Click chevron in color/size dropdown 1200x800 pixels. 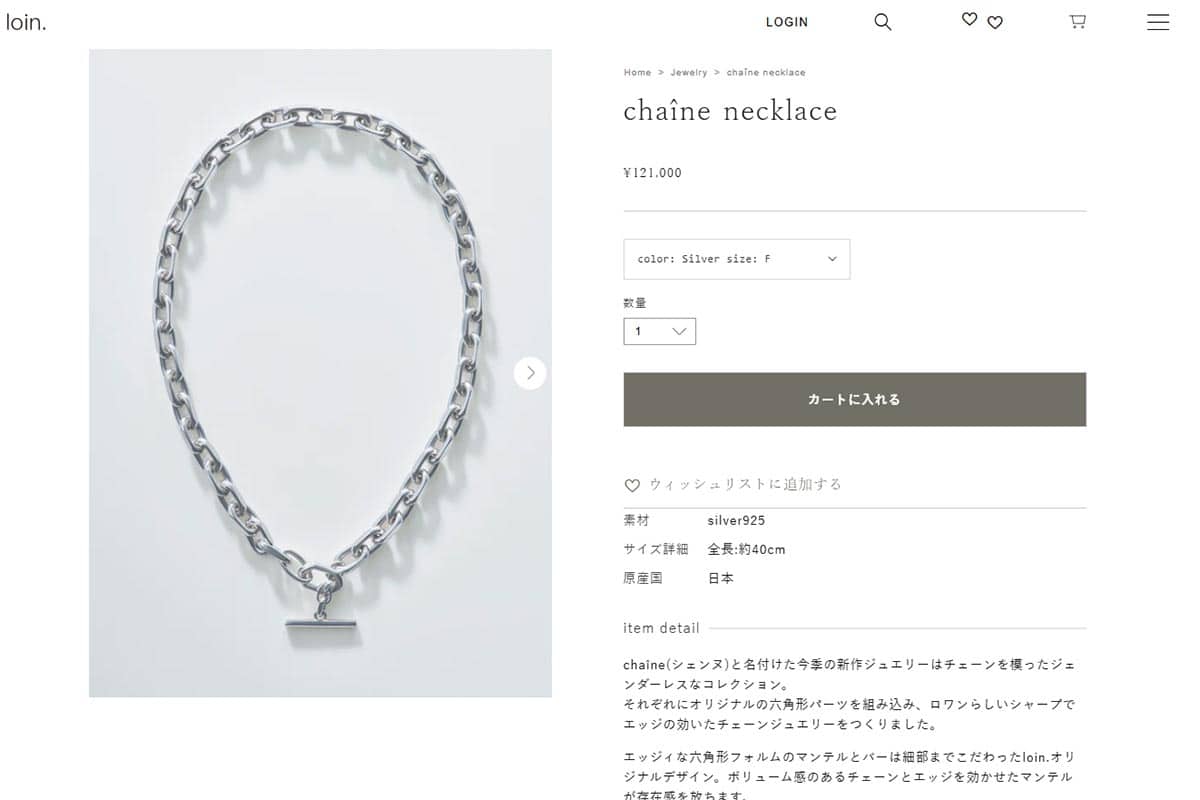click(x=832, y=259)
